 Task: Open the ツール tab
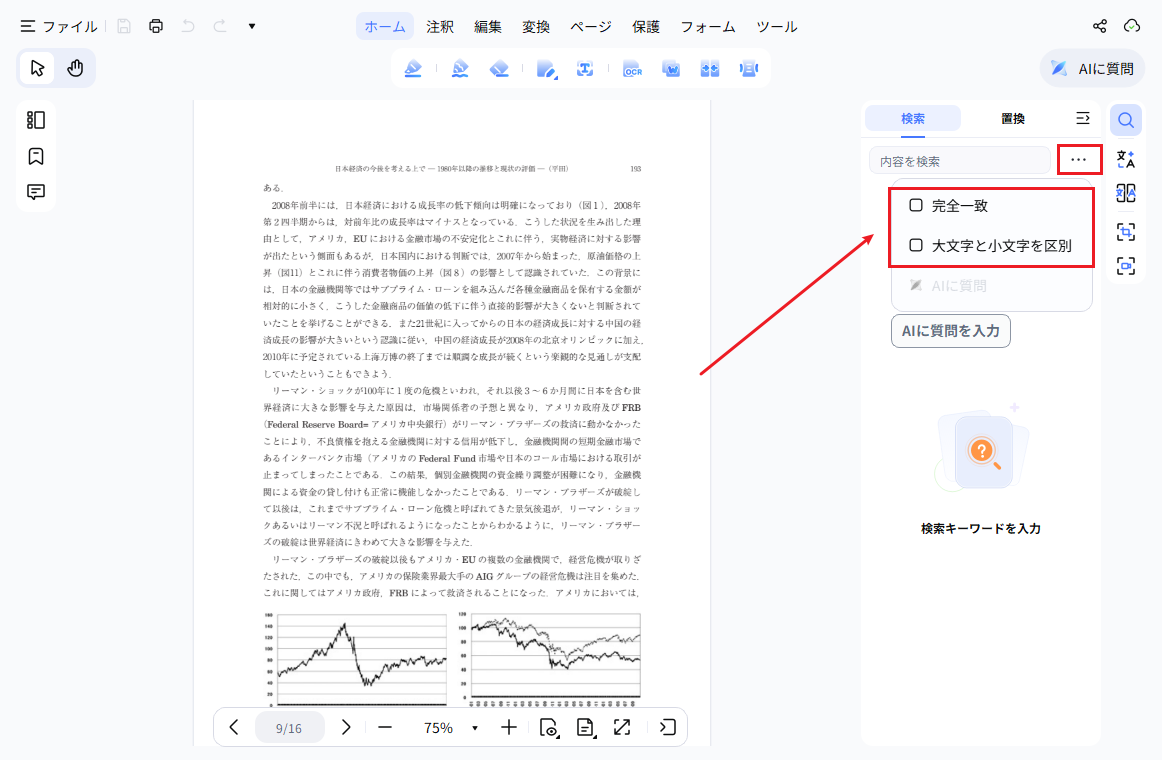click(777, 27)
